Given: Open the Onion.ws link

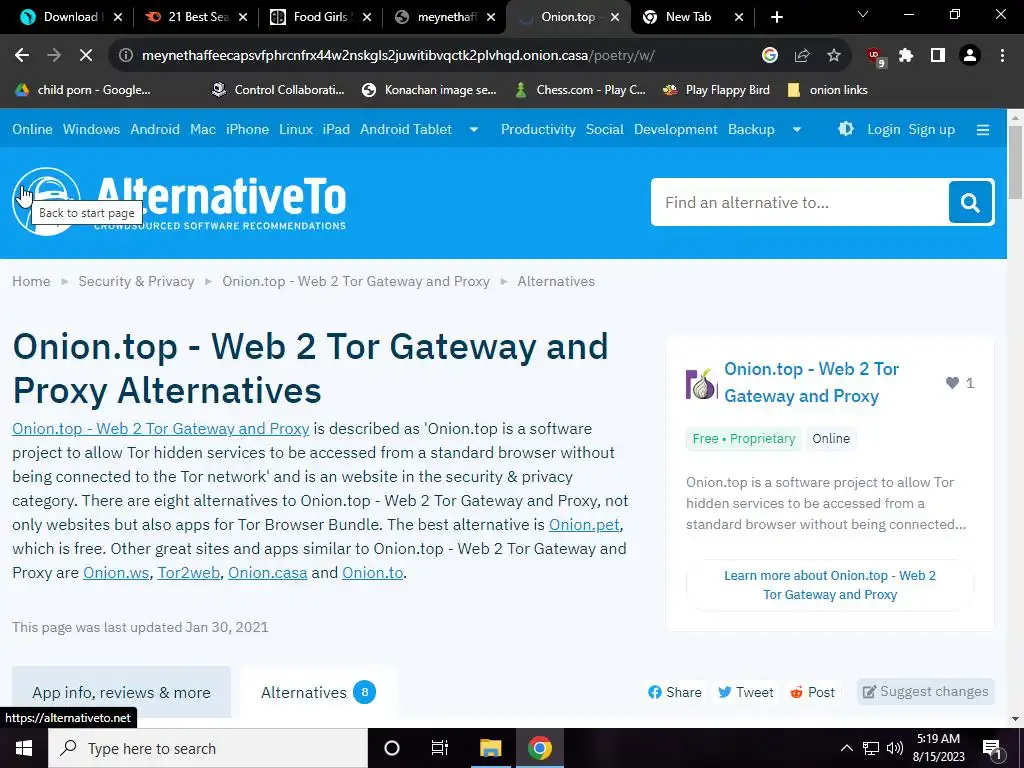Looking at the screenshot, I should click(116, 573).
